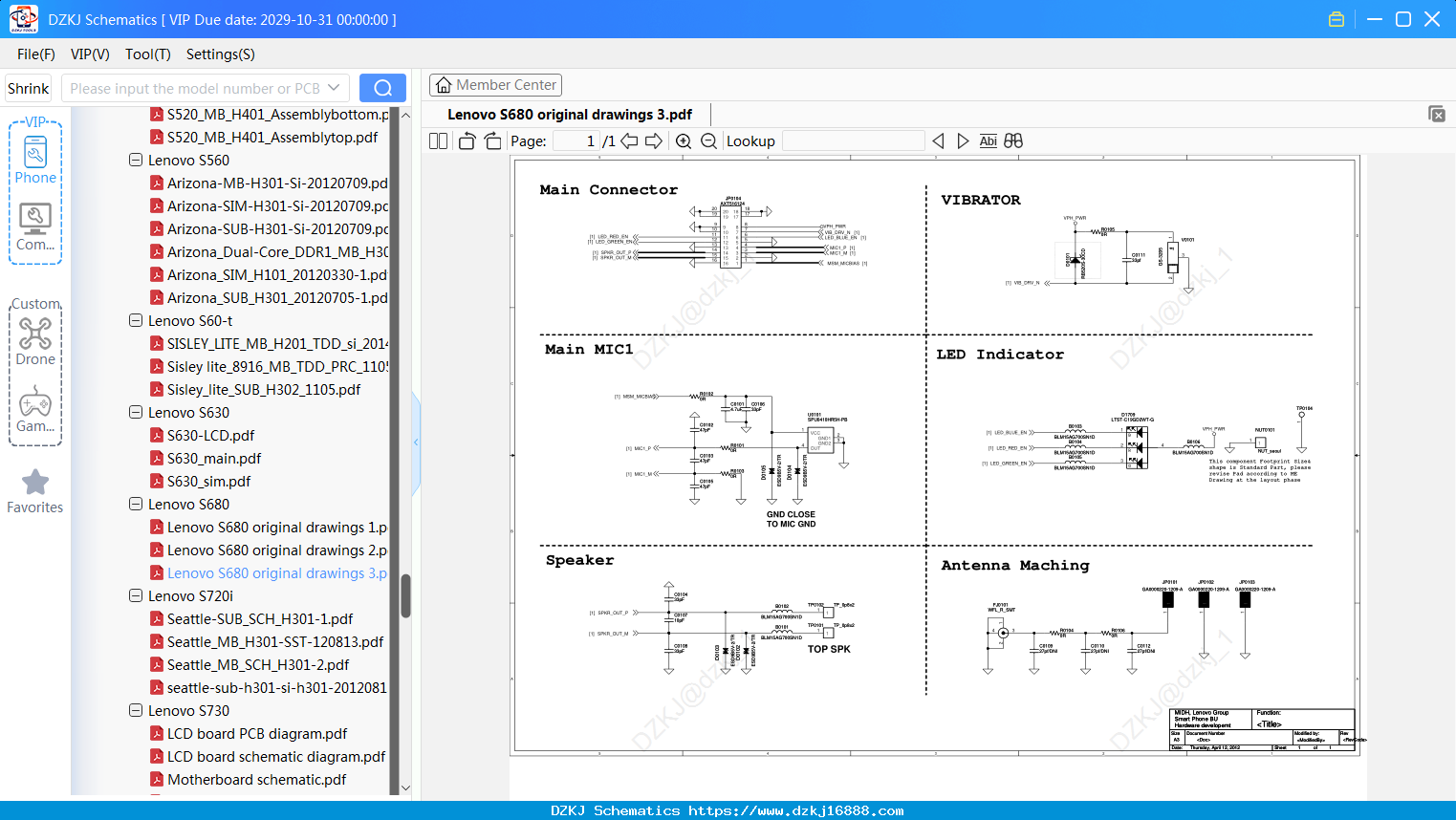The image size is (1456, 820).
Task: Find previous lookup result triangle
Action: tap(938, 140)
